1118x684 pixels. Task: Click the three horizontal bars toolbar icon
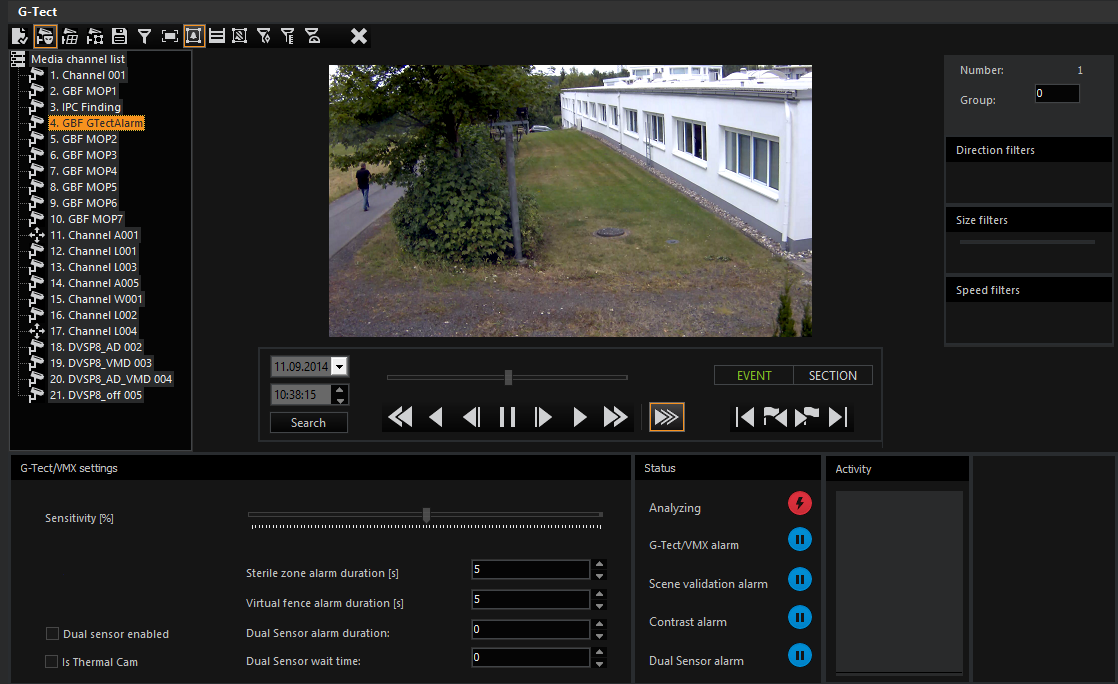(x=217, y=36)
